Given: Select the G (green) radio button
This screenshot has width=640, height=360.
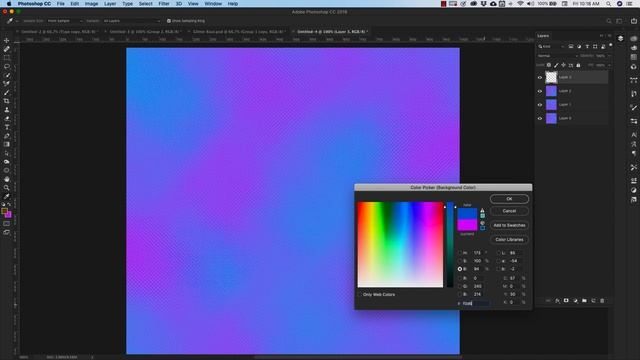Looking at the screenshot, I should (x=460, y=286).
